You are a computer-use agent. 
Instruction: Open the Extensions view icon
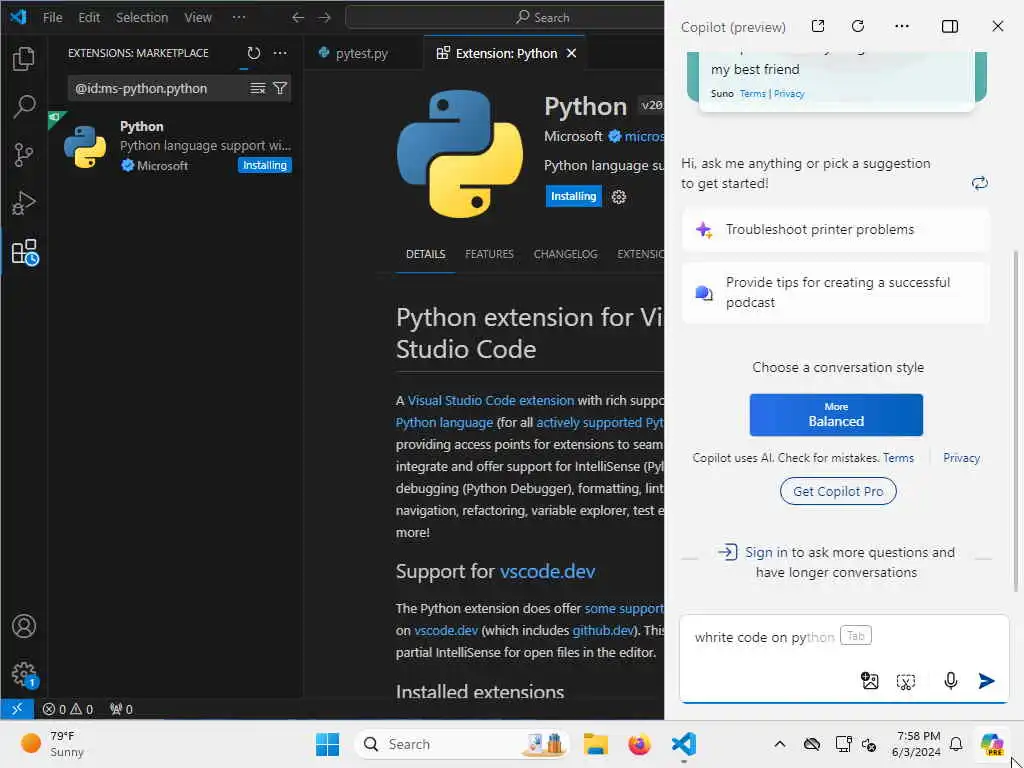click(25, 252)
